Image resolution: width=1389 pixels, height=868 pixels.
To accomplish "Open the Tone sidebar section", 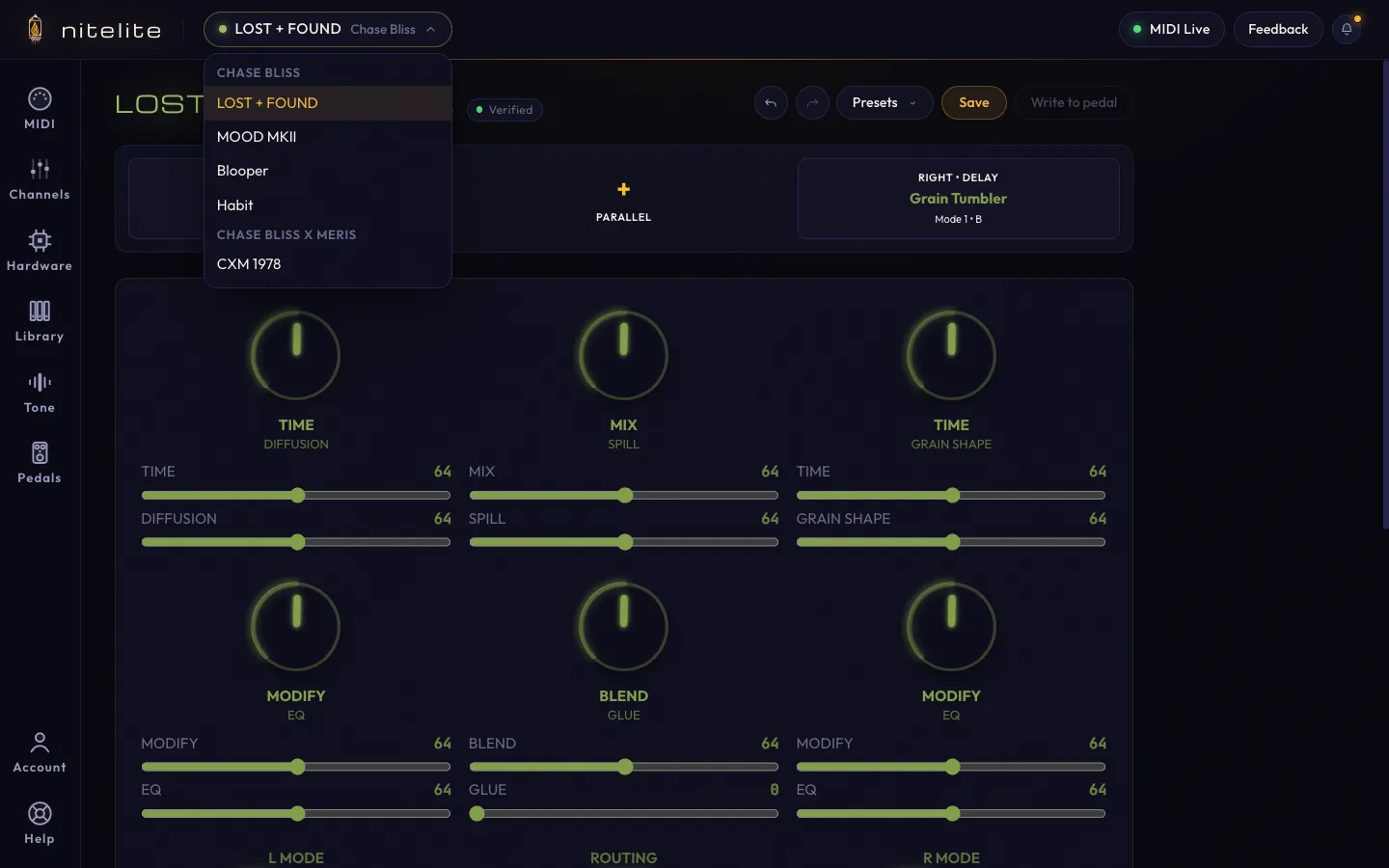I will [40, 393].
